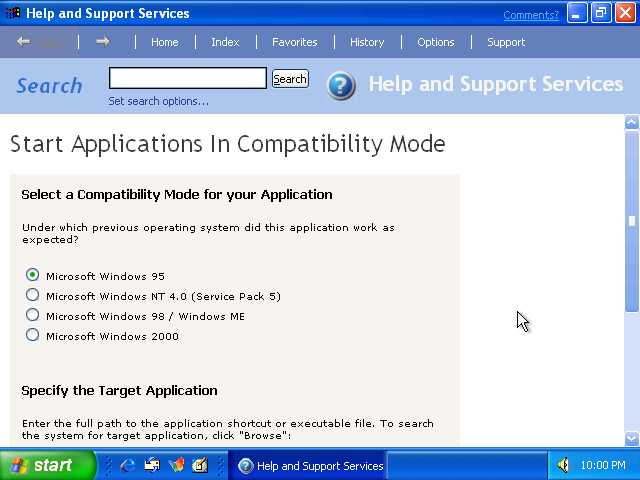Go to Home in the navigation bar
Image resolution: width=640 pixels, height=480 pixels.
(164, 42)
